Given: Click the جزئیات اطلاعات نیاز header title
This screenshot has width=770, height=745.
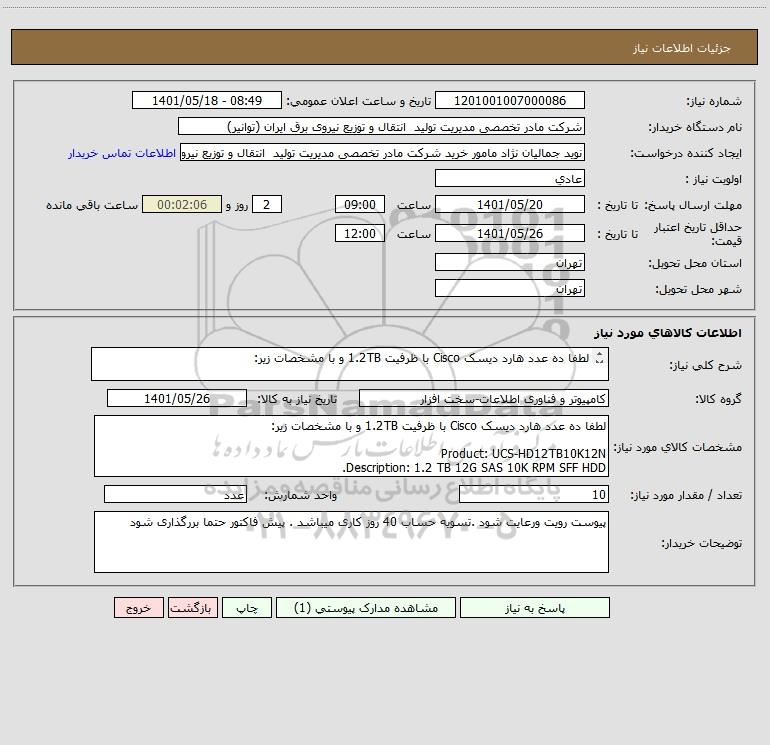Looking at the screenshot, I should point(682,48).
